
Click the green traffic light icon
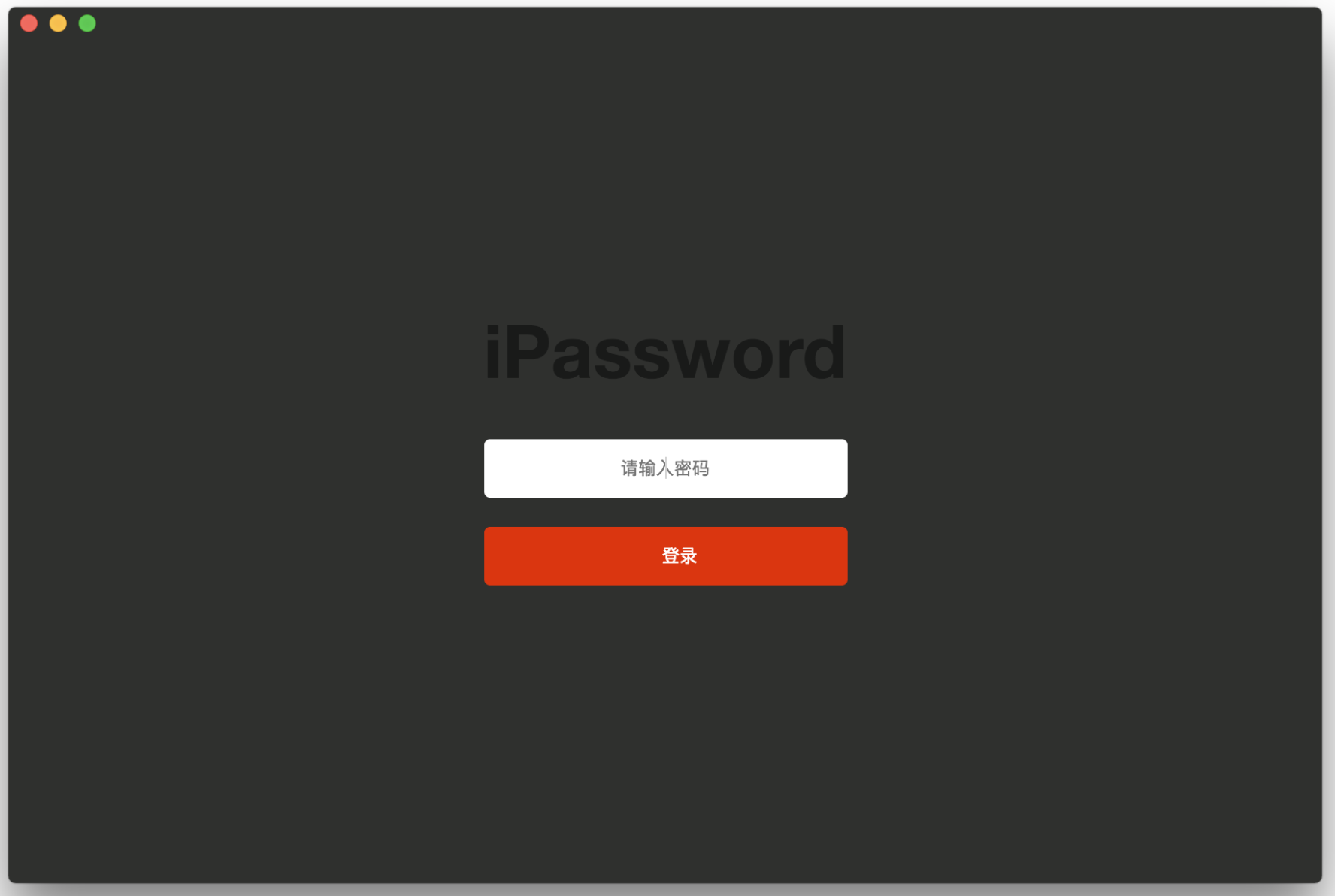point(87,23)
